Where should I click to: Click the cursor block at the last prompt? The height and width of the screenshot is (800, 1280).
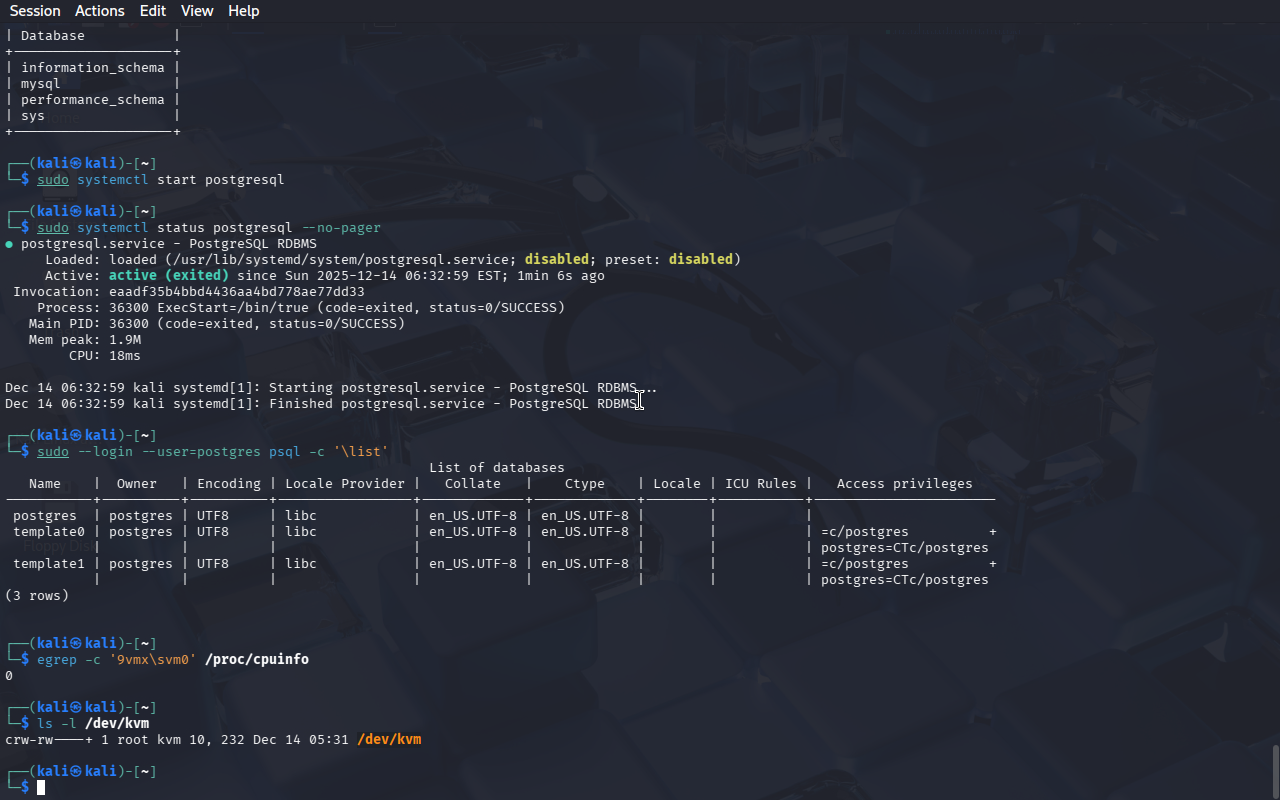(x=41, y=788)
